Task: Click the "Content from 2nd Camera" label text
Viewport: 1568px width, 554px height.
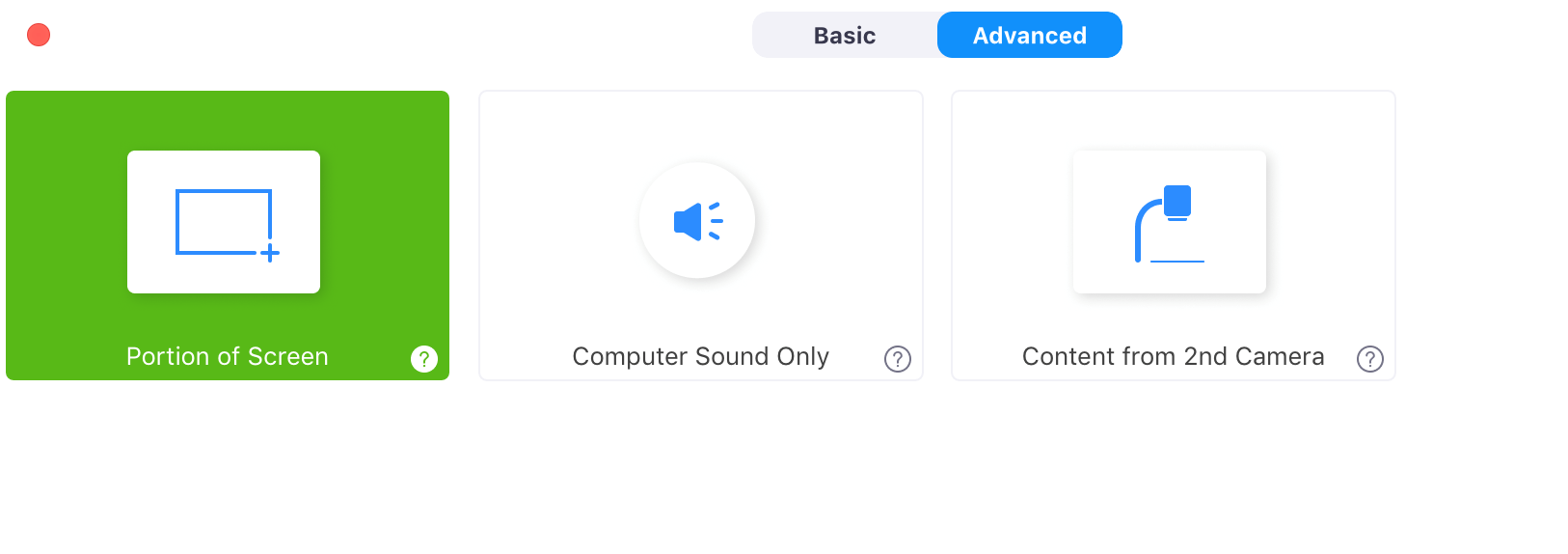Action: [x=1174, y=356]
